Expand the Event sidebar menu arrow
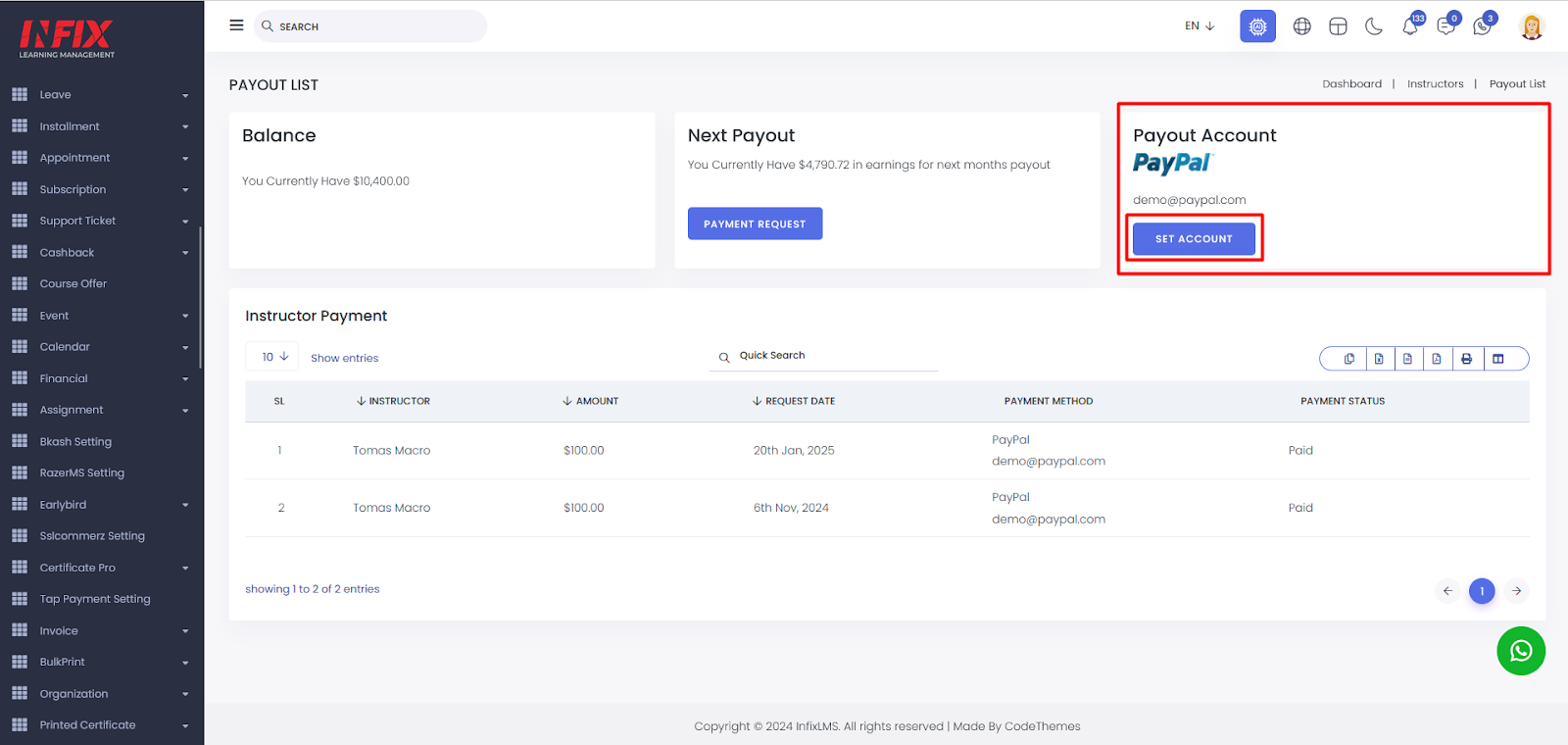This screenshot has width=1568, height=745. pos(185,316)
